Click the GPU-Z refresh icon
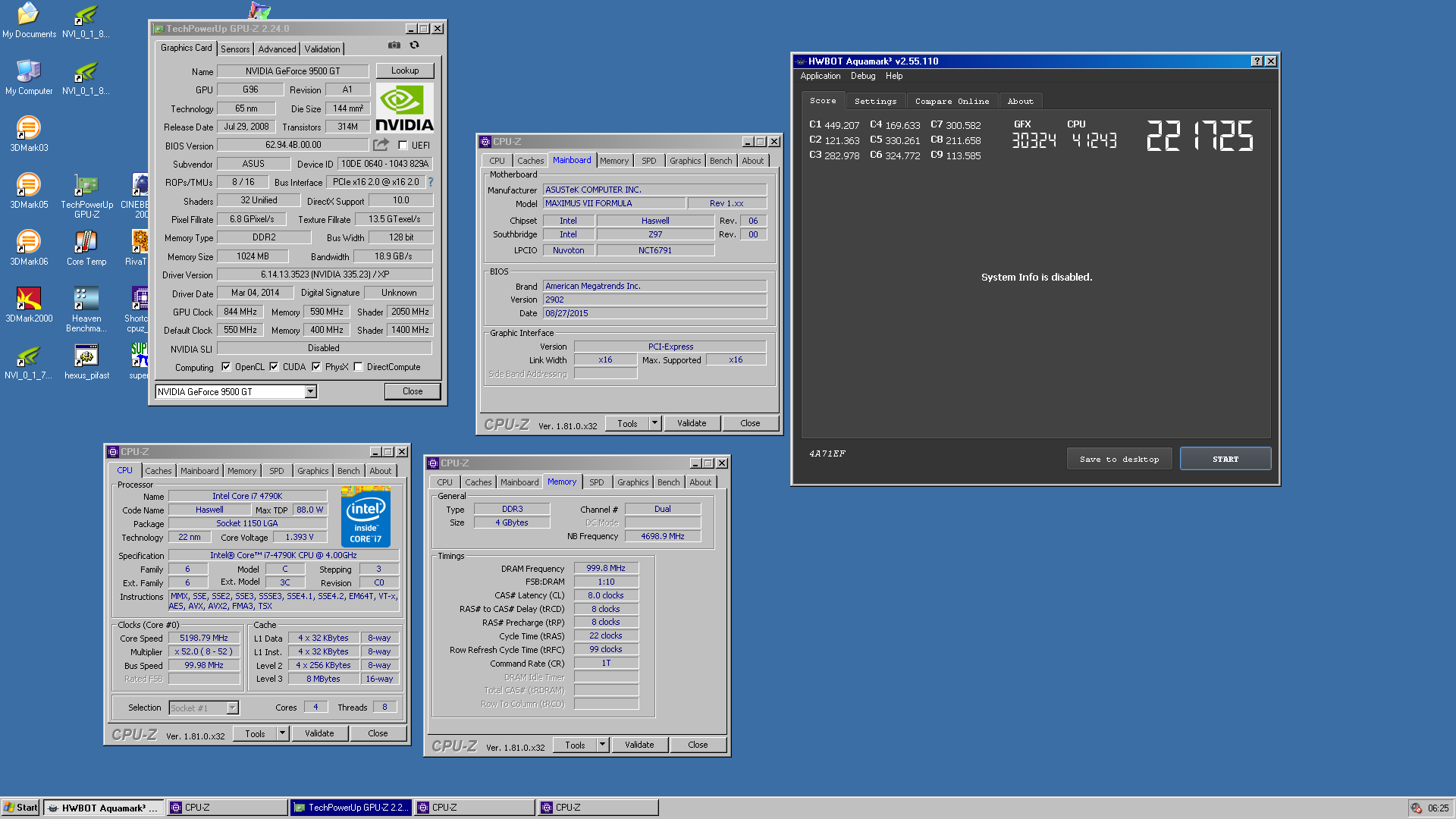This screenshot has height=819, width=1456. click(414, 45)
